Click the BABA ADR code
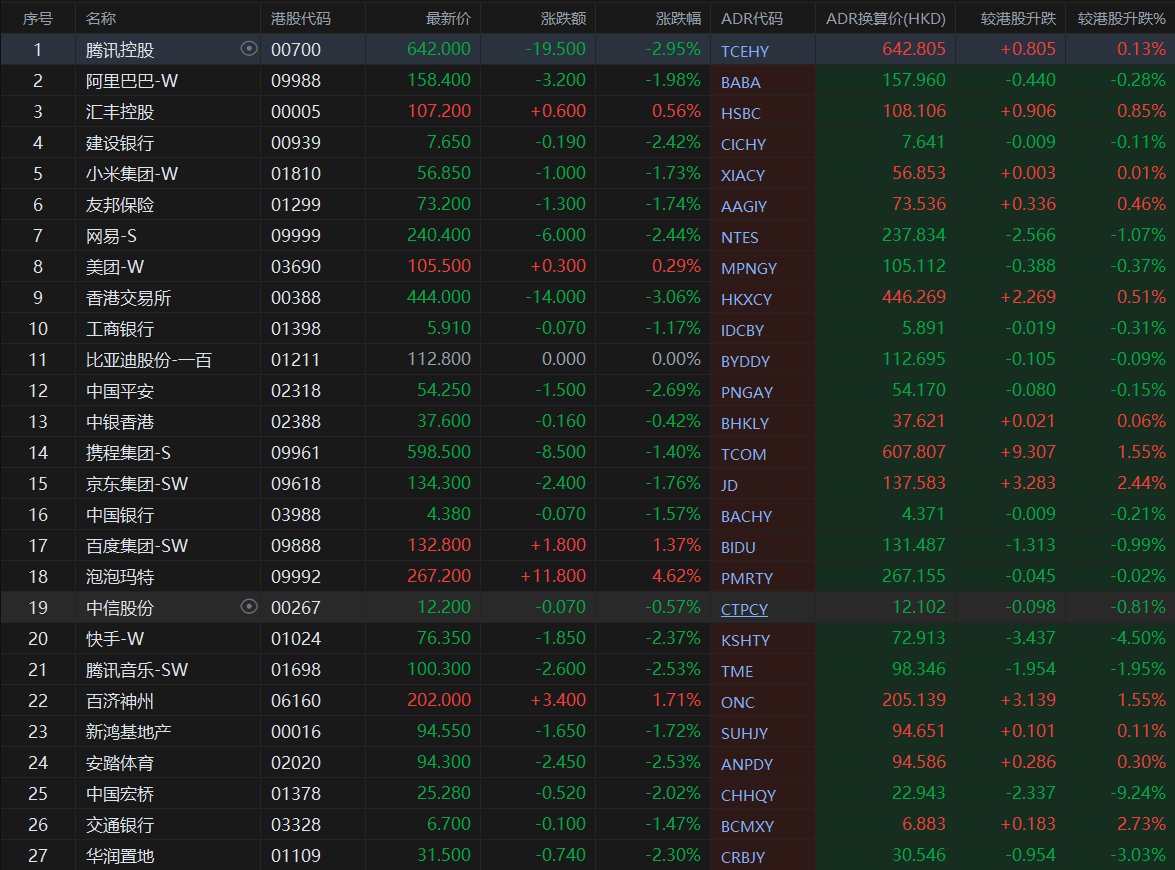Screen dimensions: 1175x870 741,82
